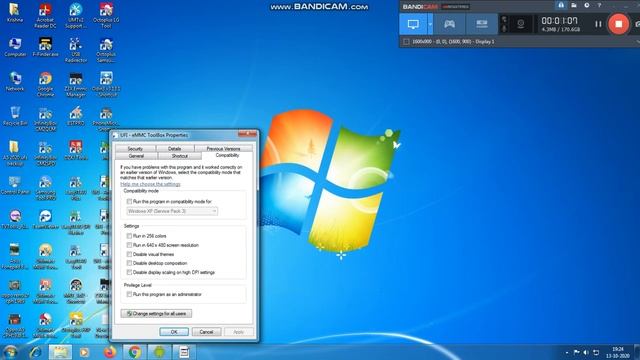
Task: Check Disable desktop composition
Action: [129, 263]
